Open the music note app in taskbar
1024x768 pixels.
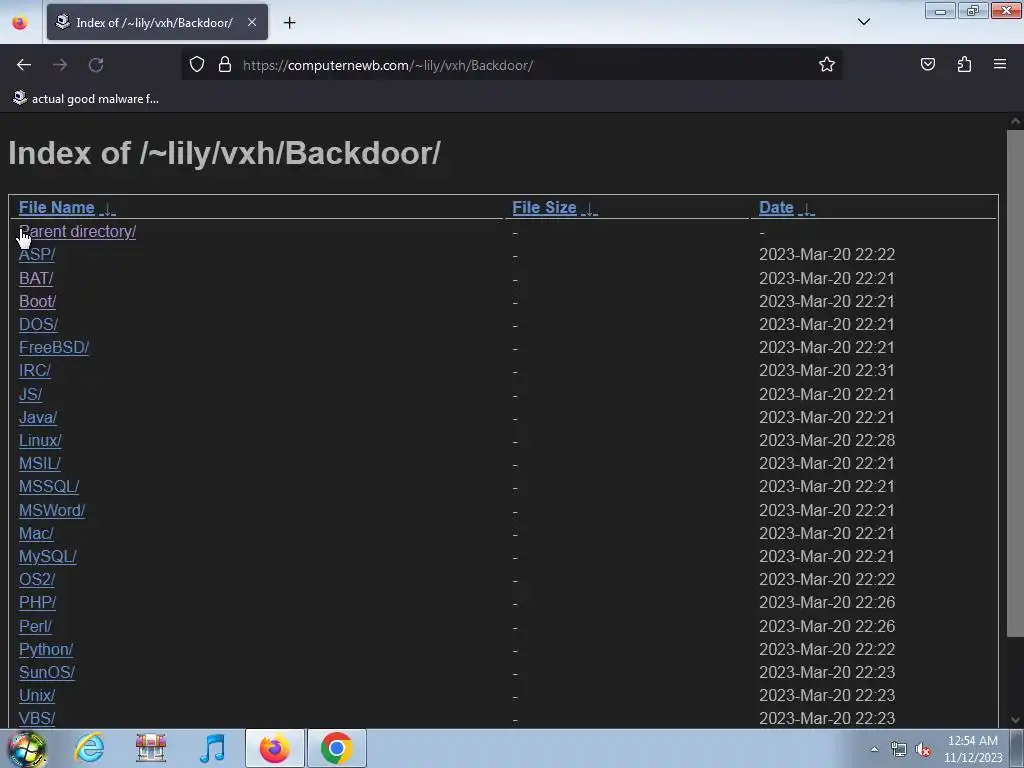[x=213, y=748]
